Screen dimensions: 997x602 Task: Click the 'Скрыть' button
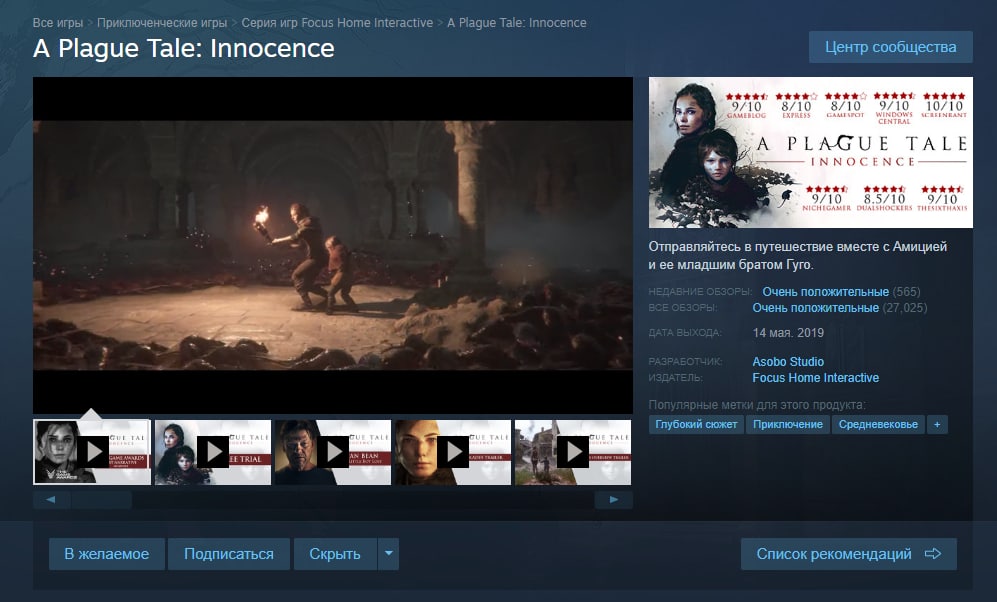click(x=334, y=554)
